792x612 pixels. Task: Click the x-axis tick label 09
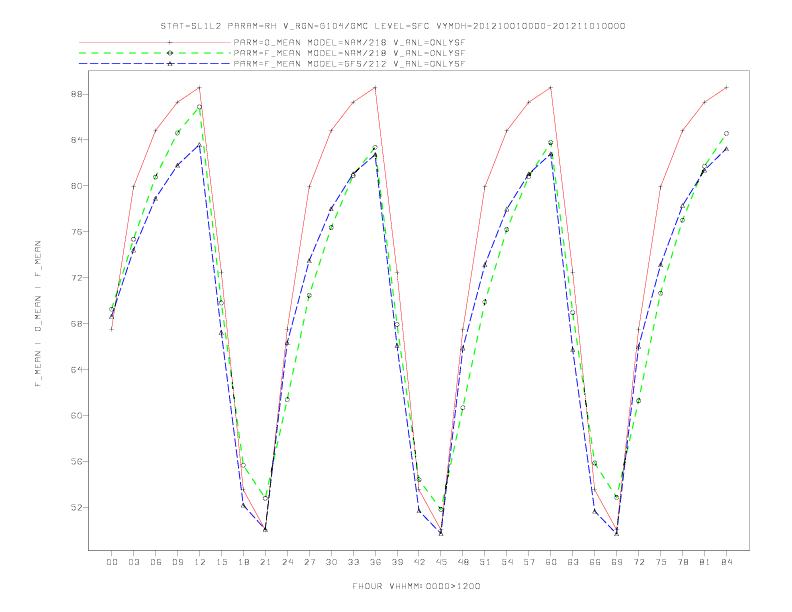click(x=178, y=562)
